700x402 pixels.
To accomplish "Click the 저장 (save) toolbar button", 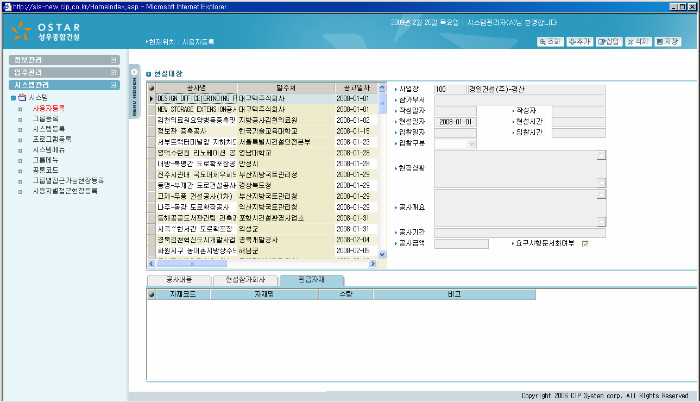I will pyautogui.click(x=669, y=42).
